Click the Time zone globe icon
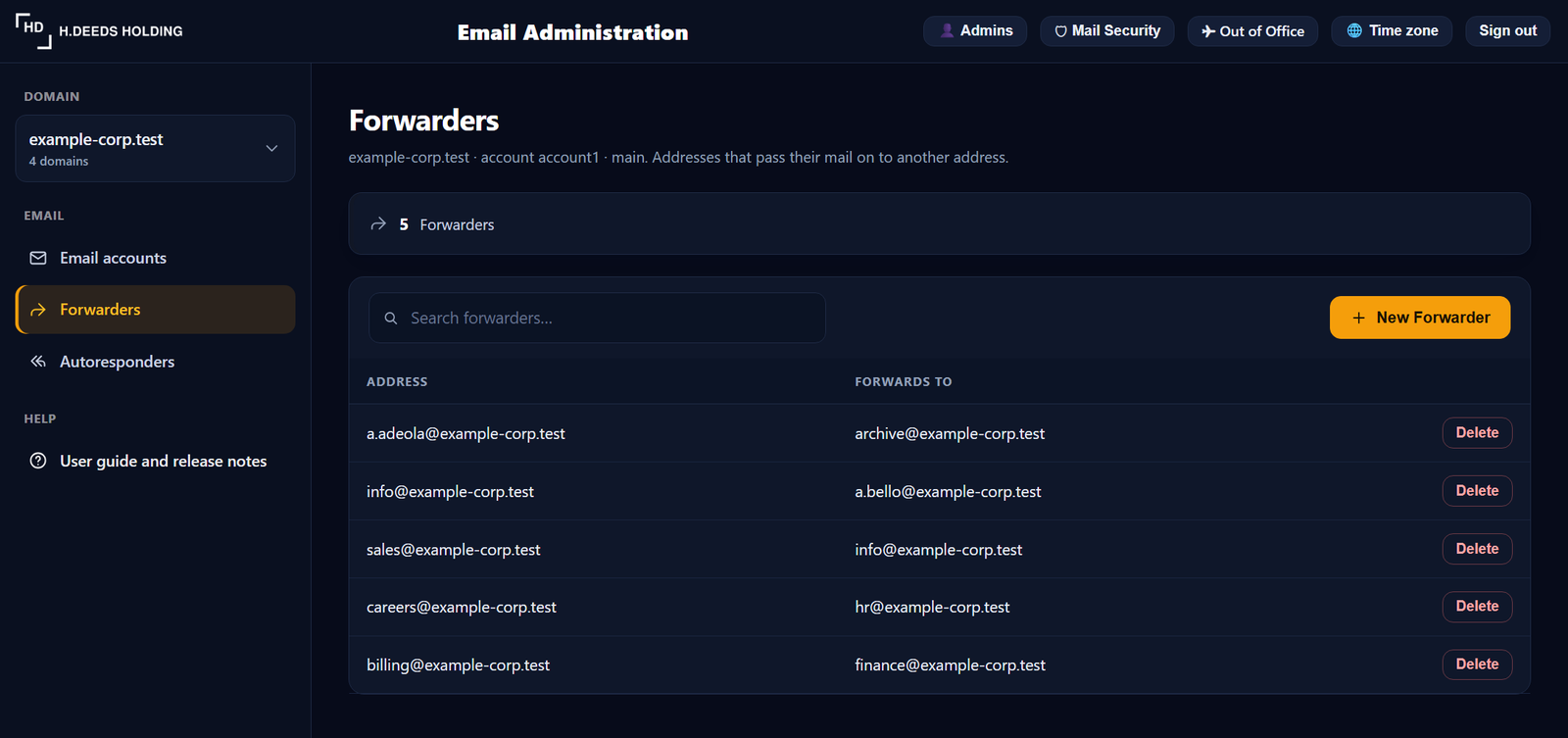The image size is (1568, 738). tap(1354, 31)
